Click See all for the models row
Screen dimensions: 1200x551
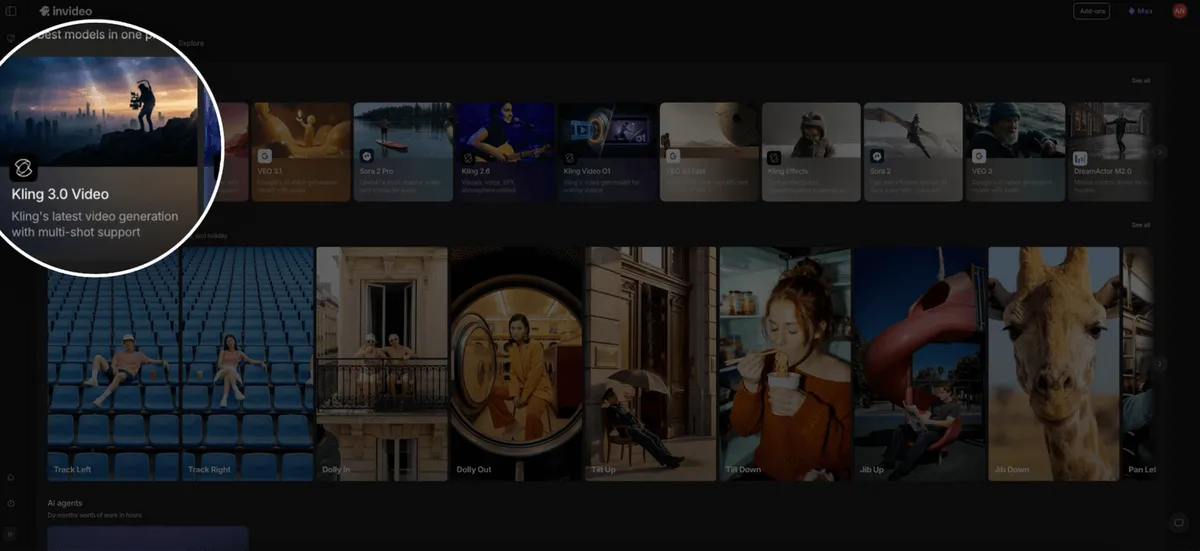point(1140,80)
